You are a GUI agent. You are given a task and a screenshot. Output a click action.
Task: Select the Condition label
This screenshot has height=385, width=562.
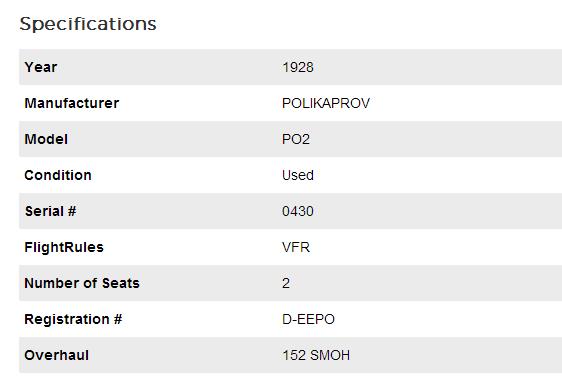click(x=58, y=175)
